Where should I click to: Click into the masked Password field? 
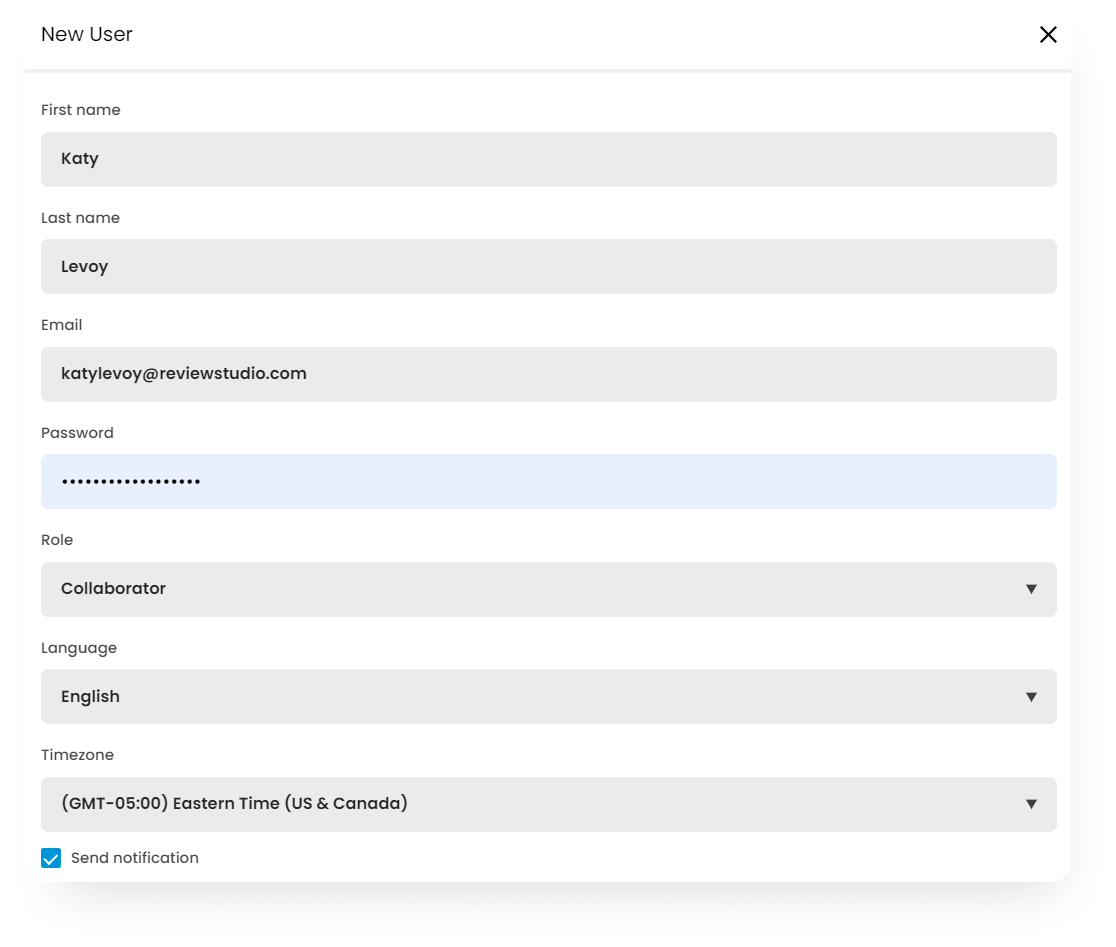(548, 481)
